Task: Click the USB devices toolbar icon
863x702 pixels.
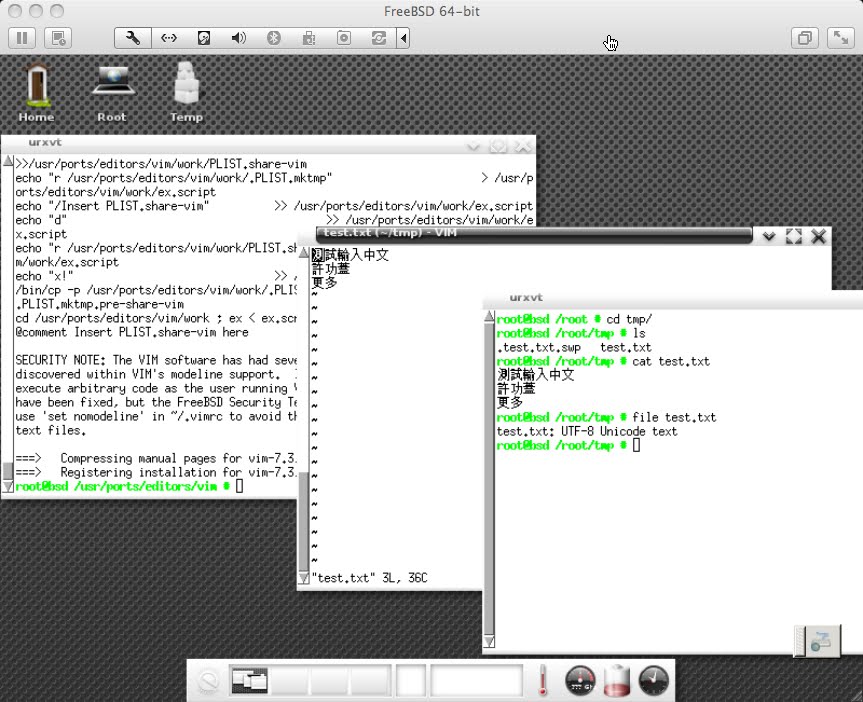Action: click(308, 37)
